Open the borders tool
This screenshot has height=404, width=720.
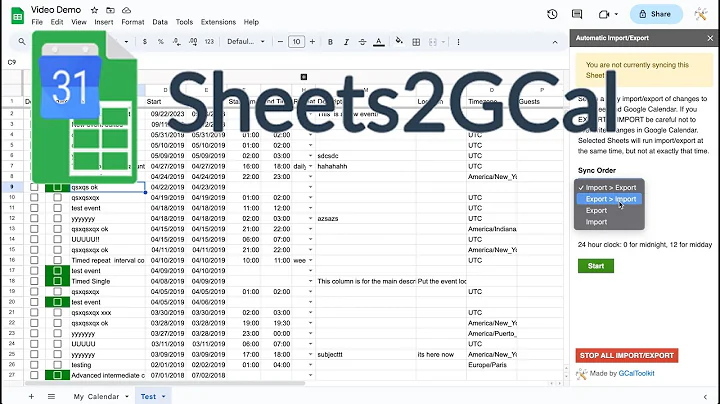click(x=416, y=42)
